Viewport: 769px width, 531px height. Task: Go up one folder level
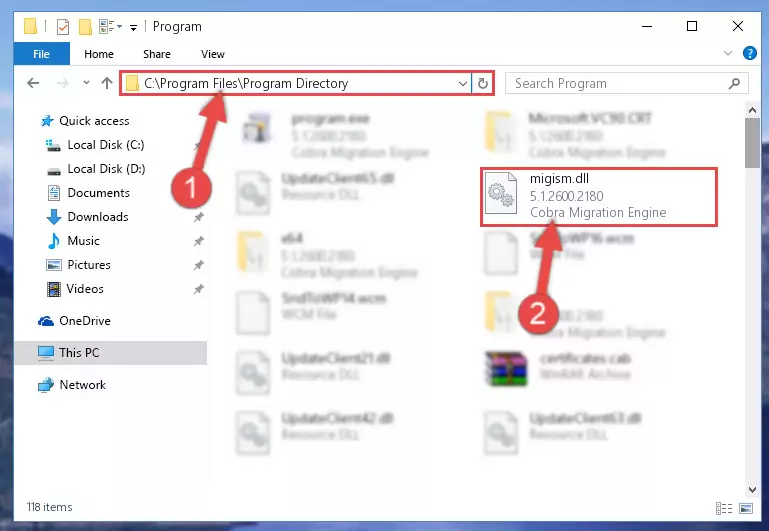click(107, 83)
